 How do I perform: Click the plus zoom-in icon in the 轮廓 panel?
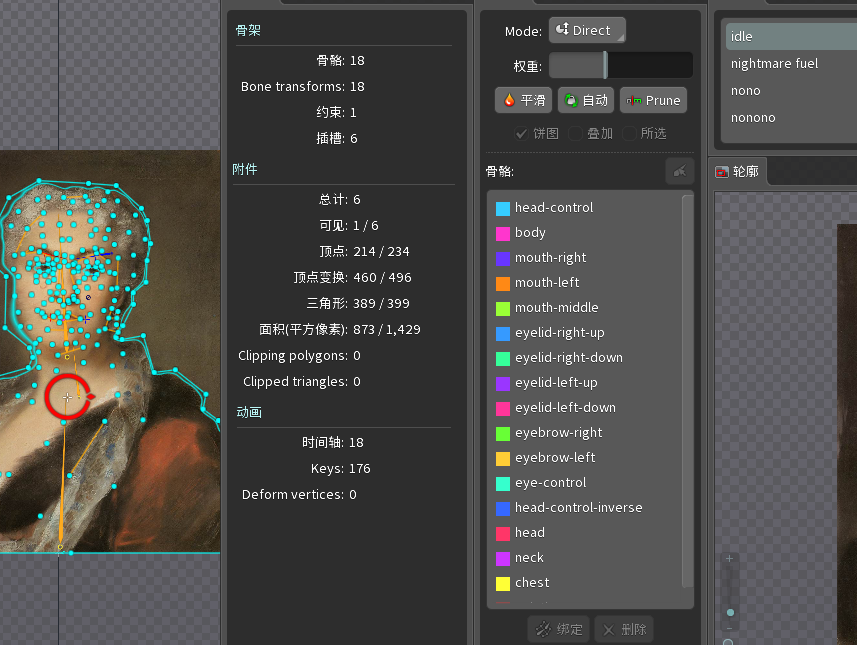point(729,559)
